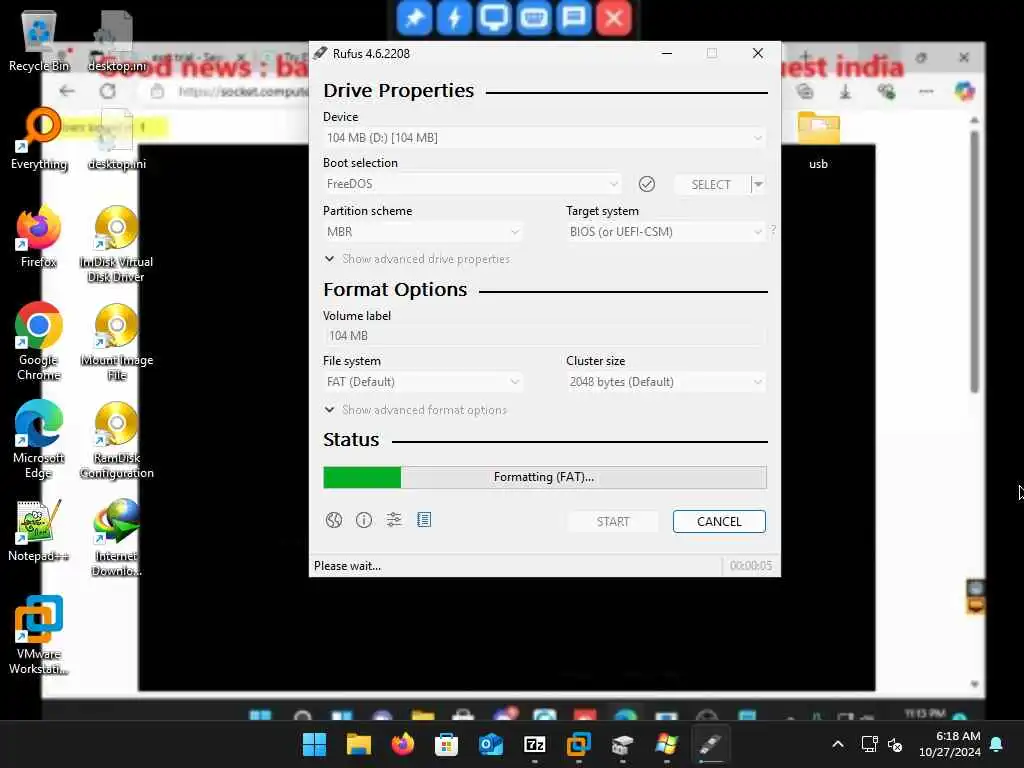The image size is (1024, 768).
Task: Open File Explorer from taskbar
Action: (x=359, y=744)
